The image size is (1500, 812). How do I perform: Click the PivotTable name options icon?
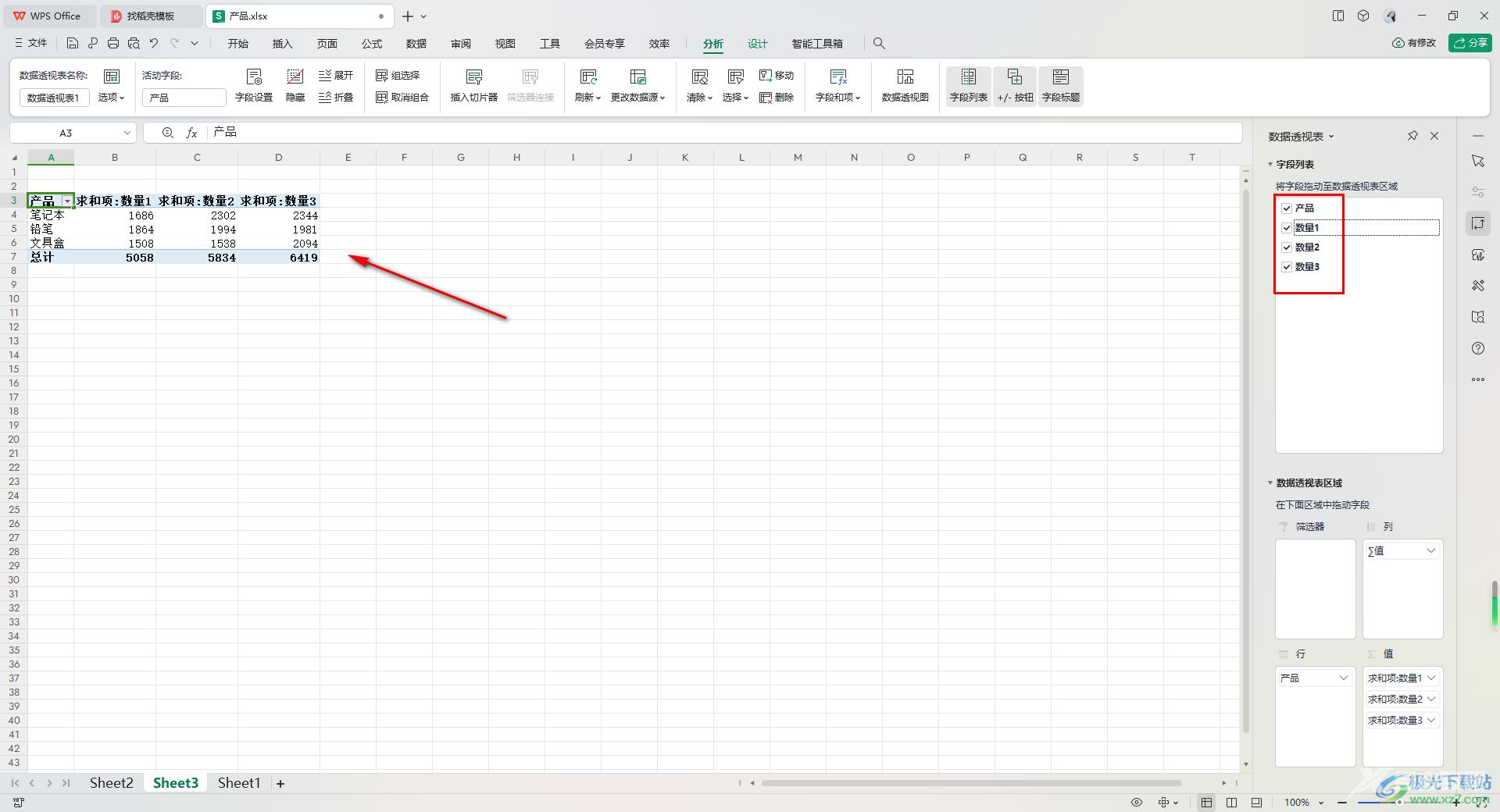[x=112, y=77]
